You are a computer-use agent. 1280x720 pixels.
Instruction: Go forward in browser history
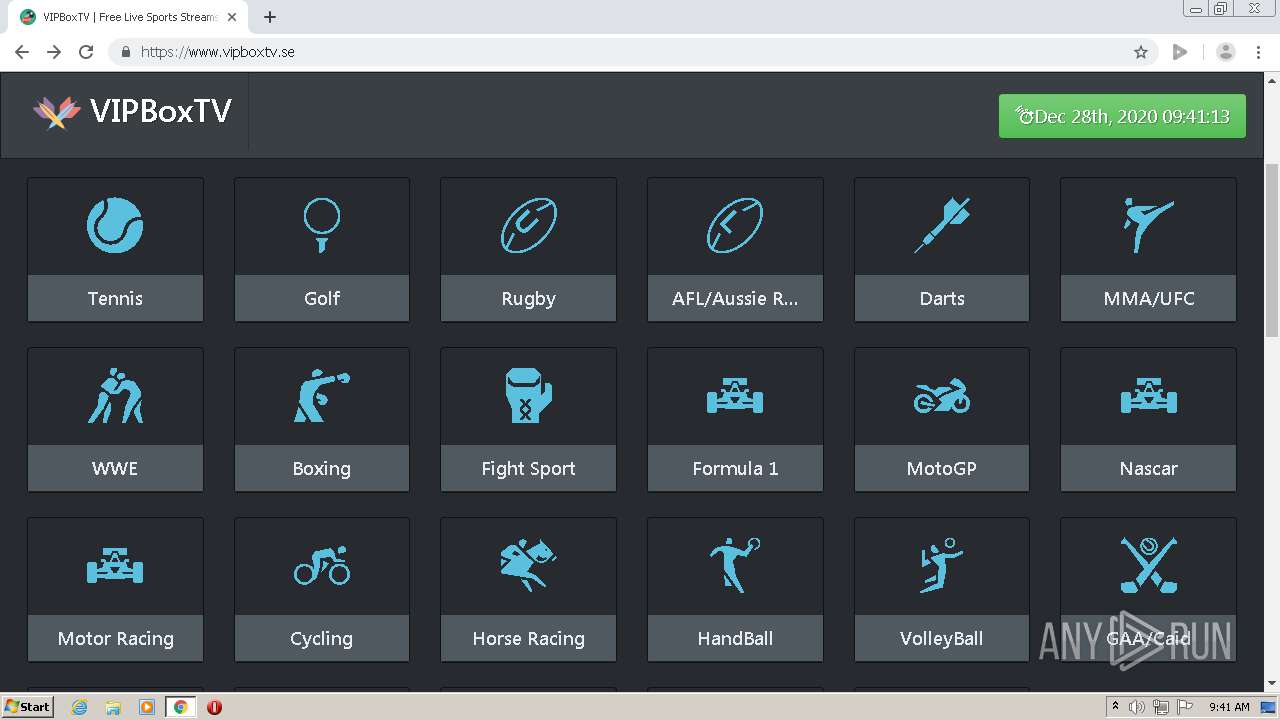coord(54,52)
